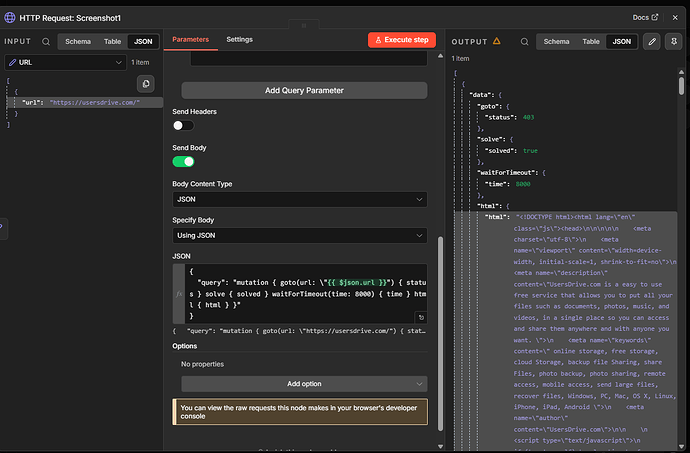Enable the Send Headers toggle
The width and height of the screenshot is (690, 453).
pyautogui.click(x=183, y=126)
